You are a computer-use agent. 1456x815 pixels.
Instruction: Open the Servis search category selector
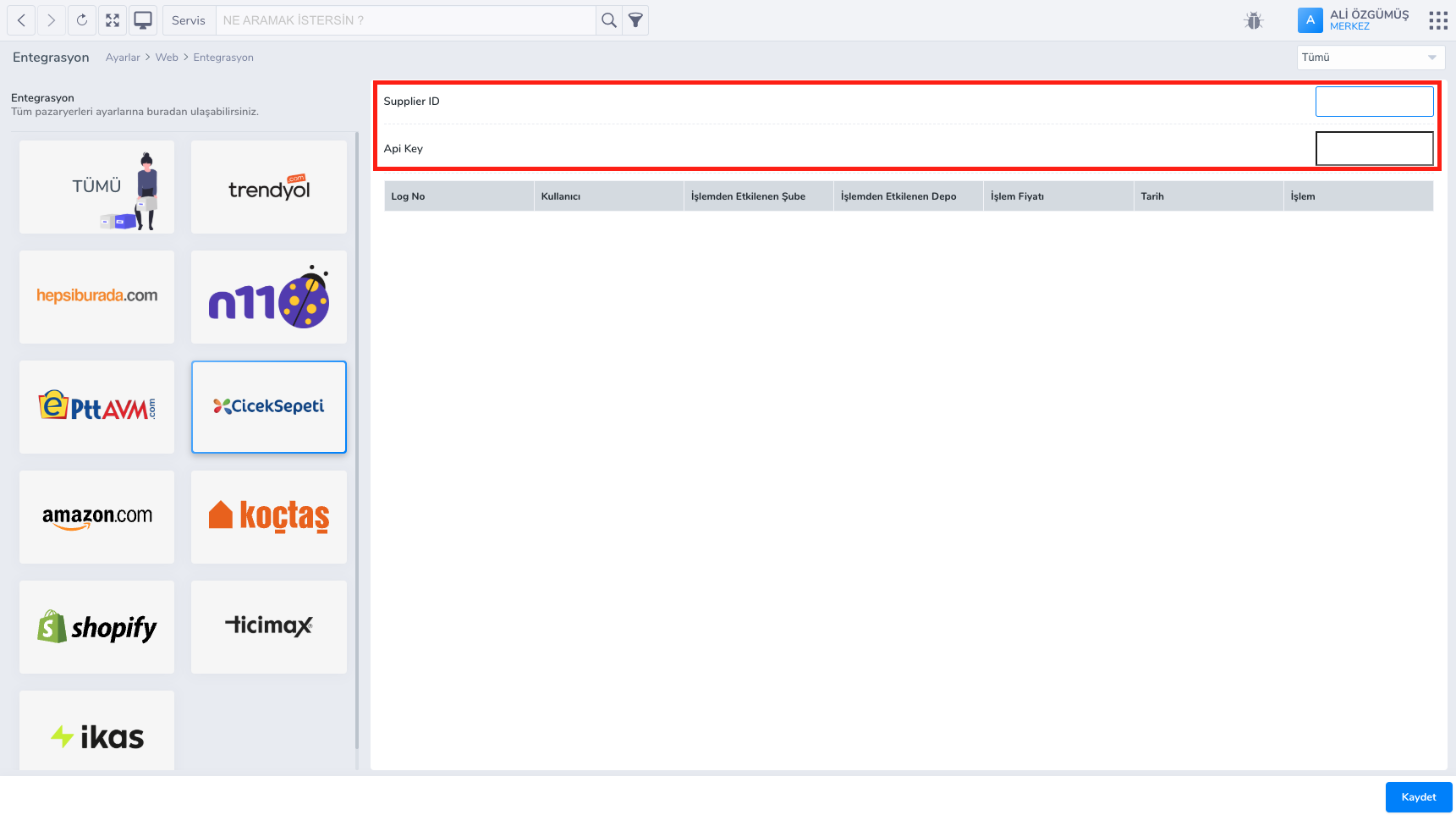(188, 20)
